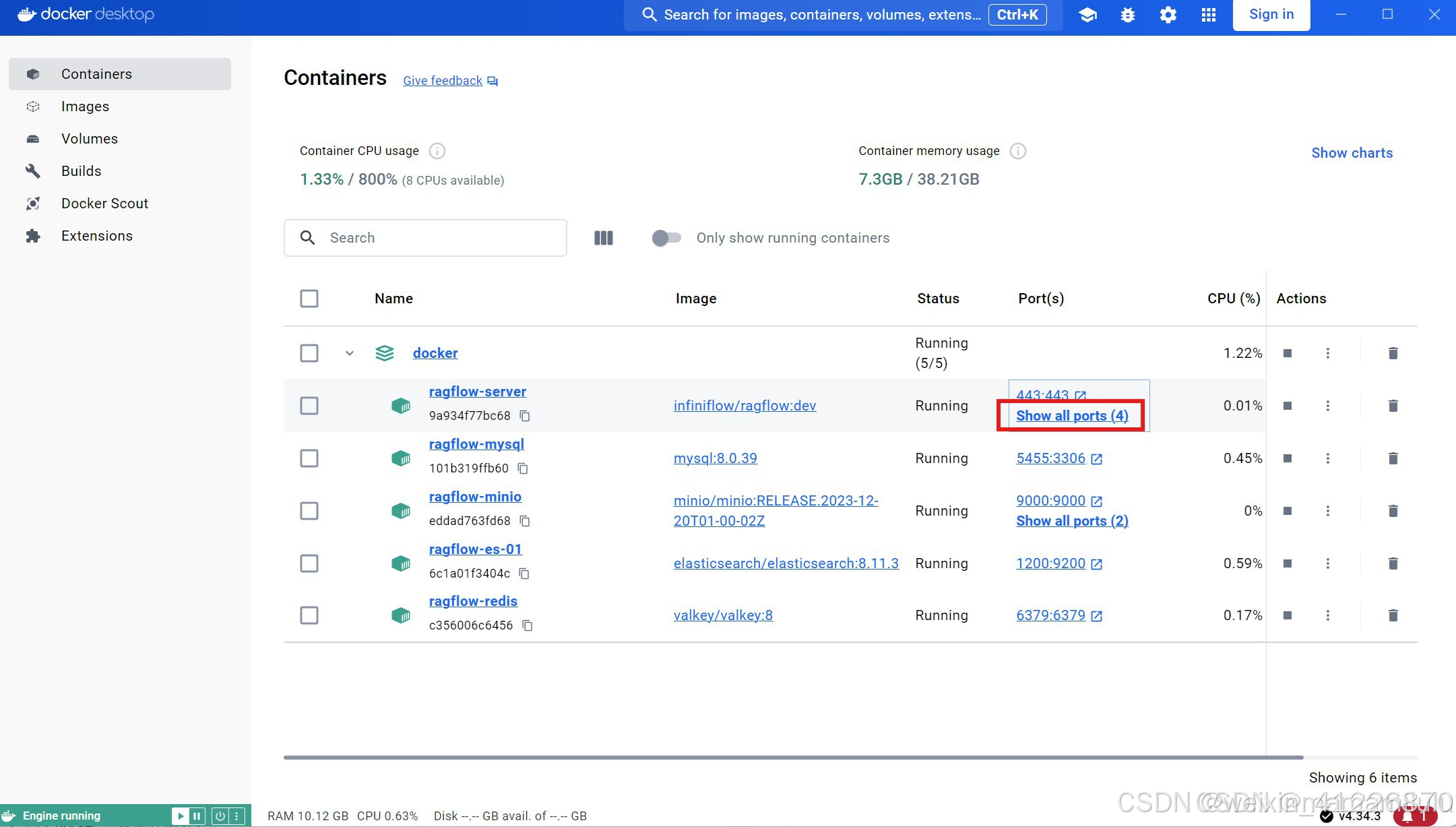1456x827 pixels.
Task: Click the troubleshoot bug icon
Action: point(1127,15)
